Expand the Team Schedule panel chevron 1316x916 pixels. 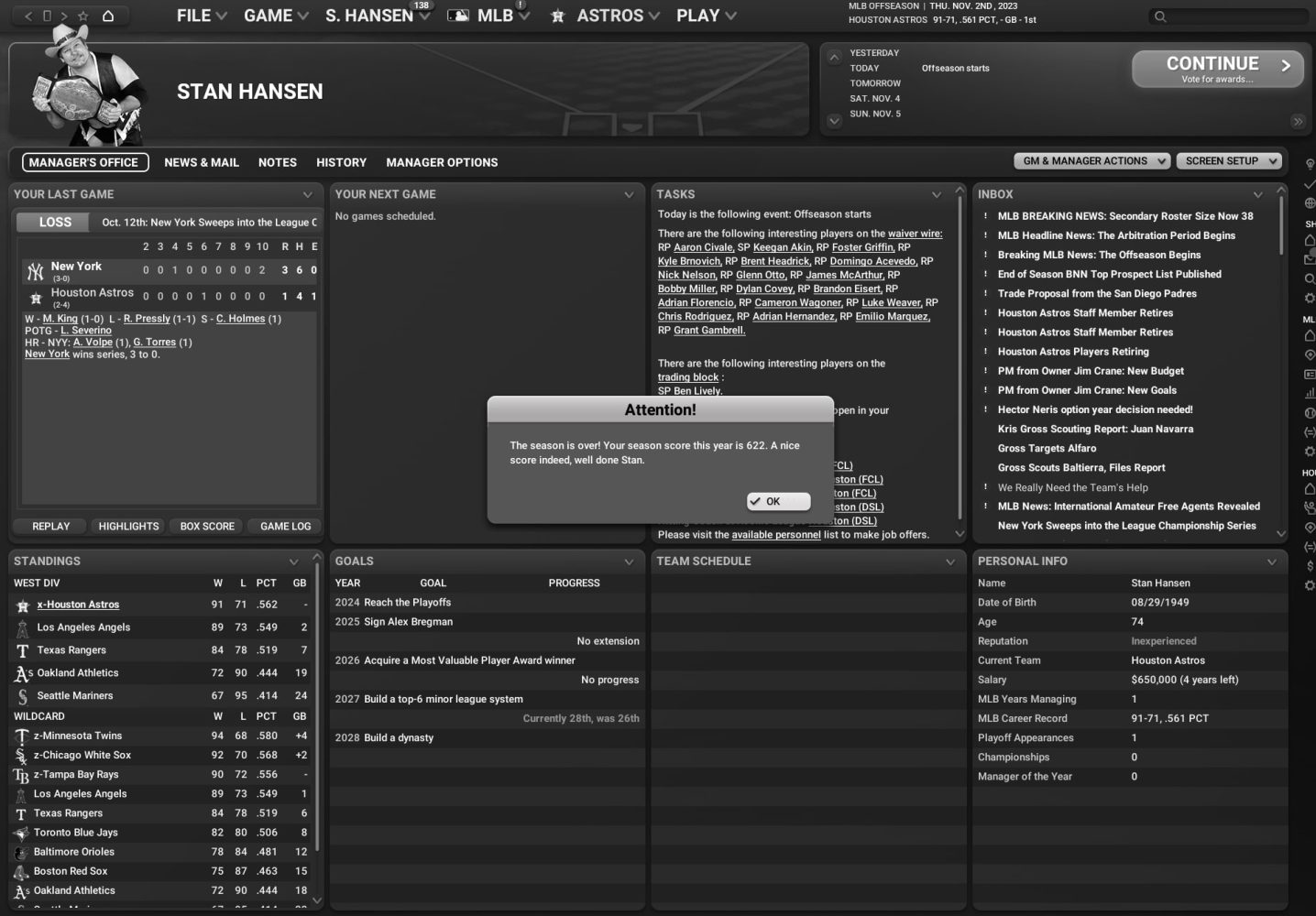(x=950, y=562)
